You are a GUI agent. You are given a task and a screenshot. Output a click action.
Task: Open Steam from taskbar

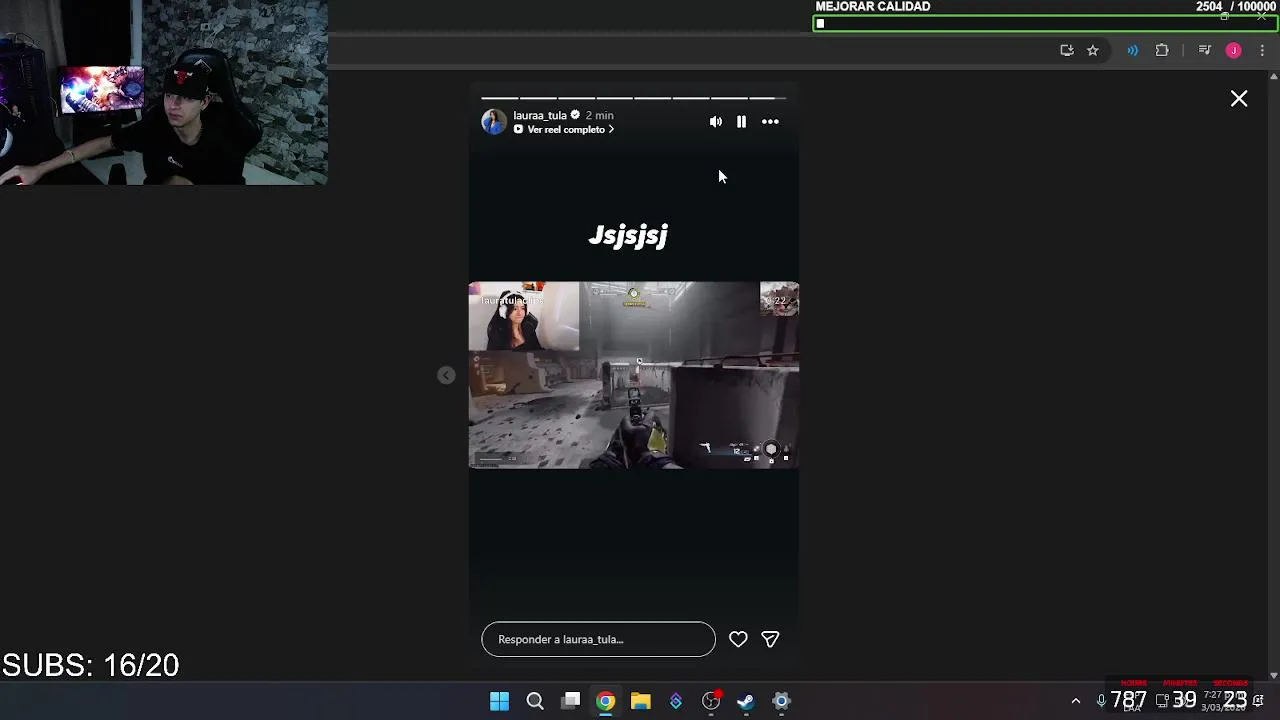[746, 701]
